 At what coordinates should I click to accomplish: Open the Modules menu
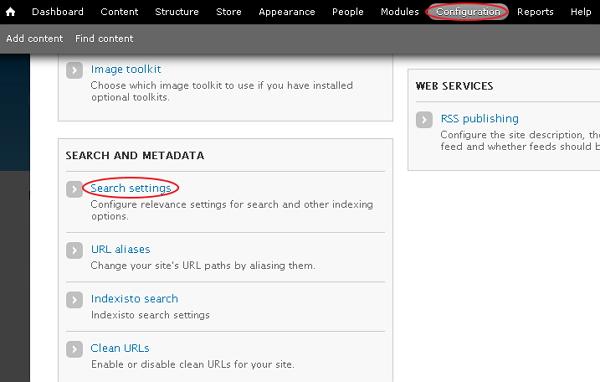tap(400, 12)
